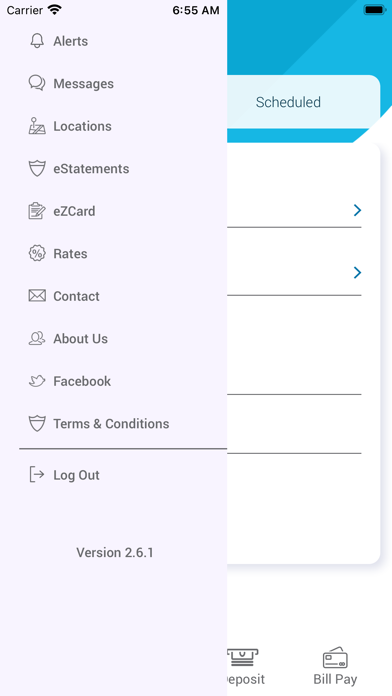Expand the second row chevron arrow
The image size is (392, 696).
pyautogui.click(x=357, y=272)
